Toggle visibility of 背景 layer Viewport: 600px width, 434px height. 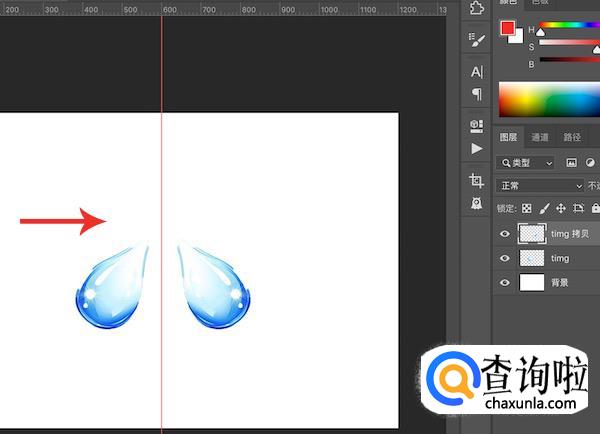coord(505,283)
